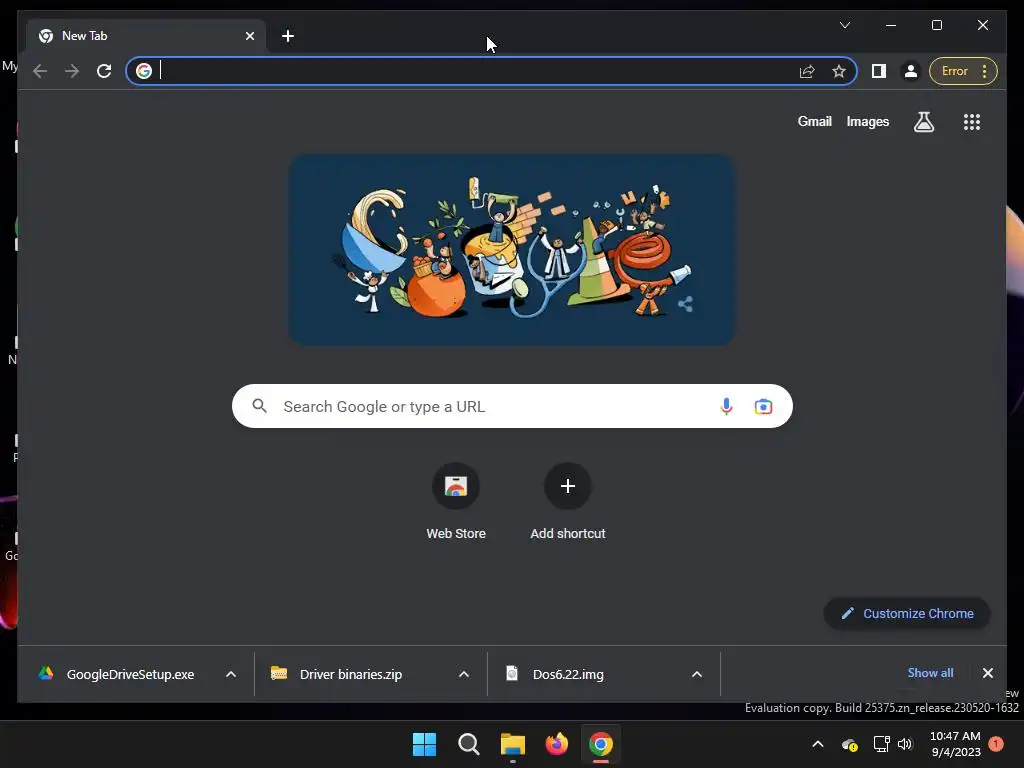Click the Add shortcut tile
Viewport: 1024px width, 768px height.
click(568, 502)
